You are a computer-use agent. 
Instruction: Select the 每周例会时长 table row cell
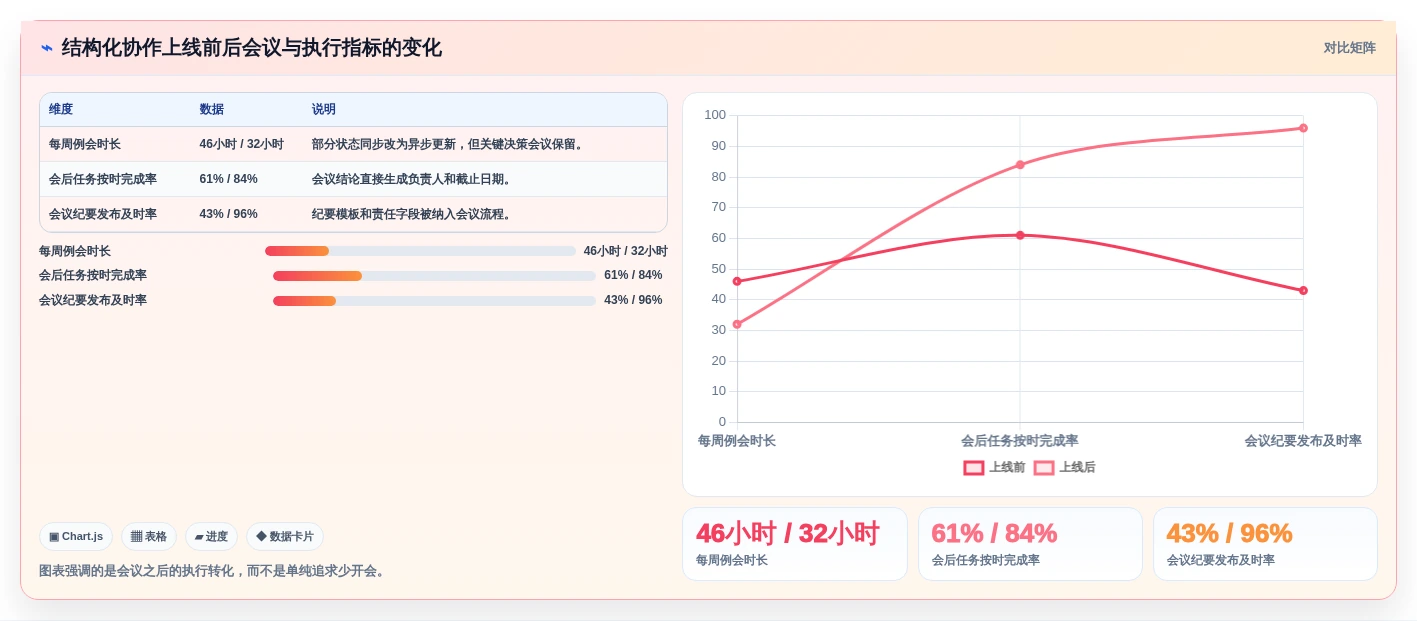(115, 144)
